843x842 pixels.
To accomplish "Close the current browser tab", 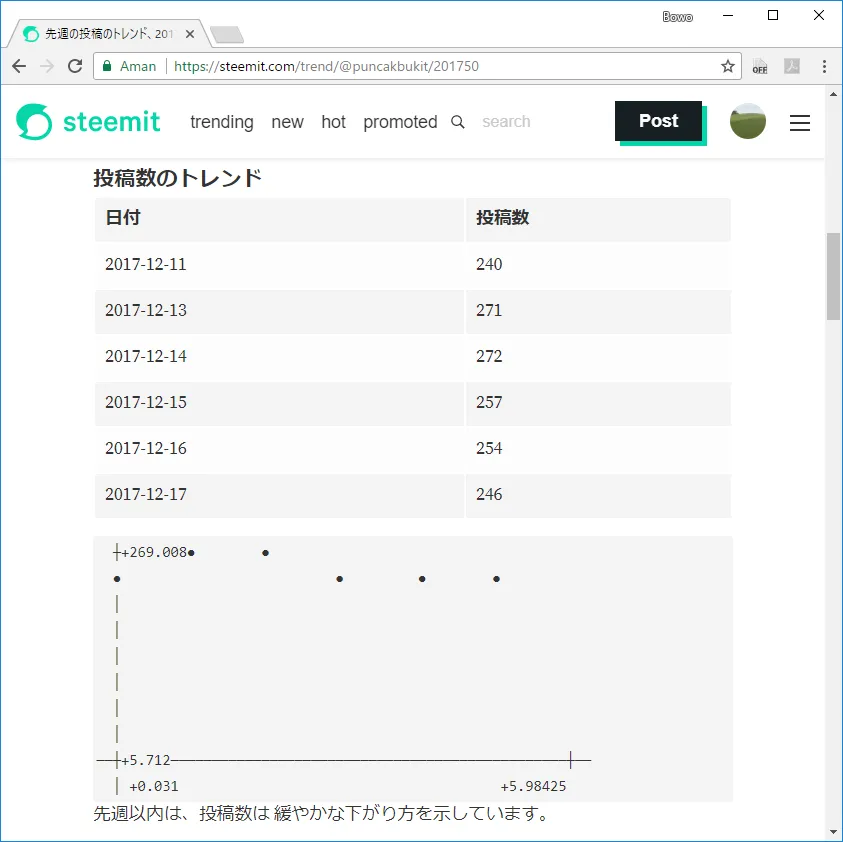I will coord(190,34).
